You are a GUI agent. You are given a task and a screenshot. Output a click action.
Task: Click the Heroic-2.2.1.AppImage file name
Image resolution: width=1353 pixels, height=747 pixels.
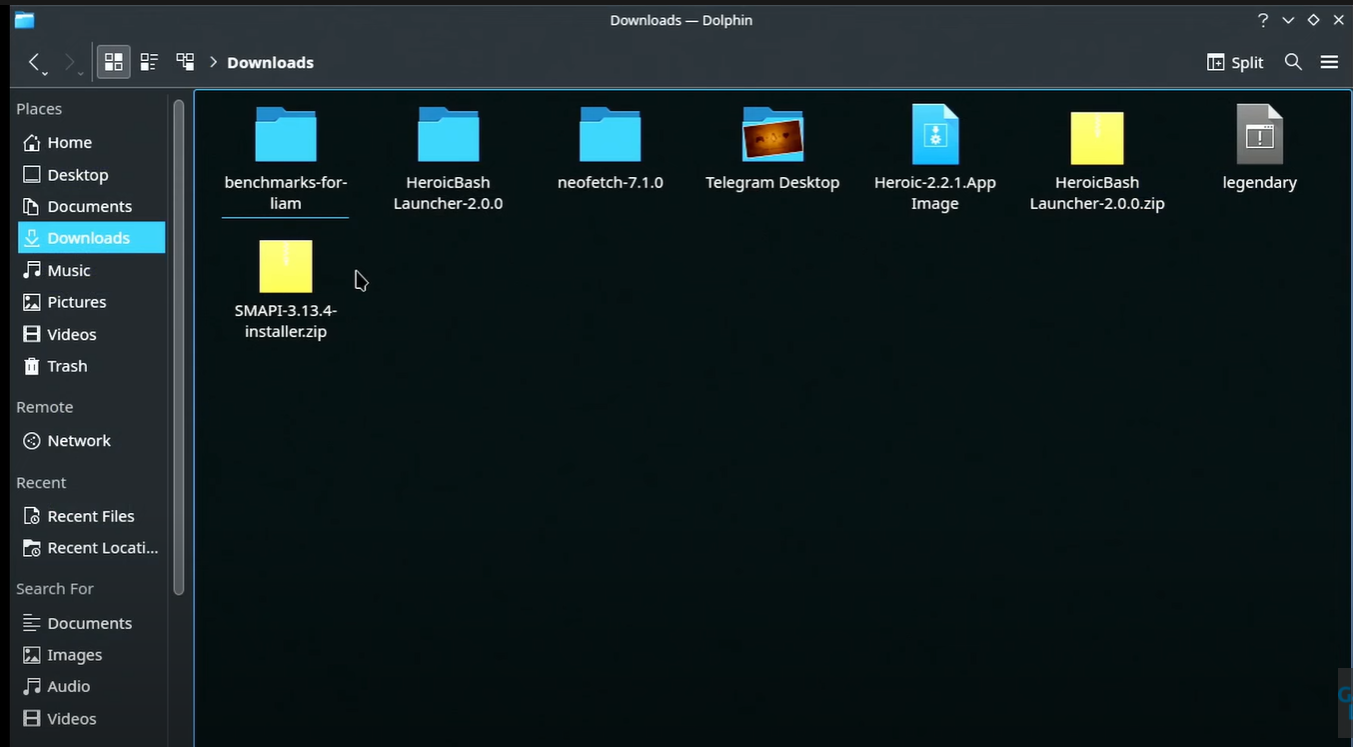pyautogui.click(x=935, y=193)
